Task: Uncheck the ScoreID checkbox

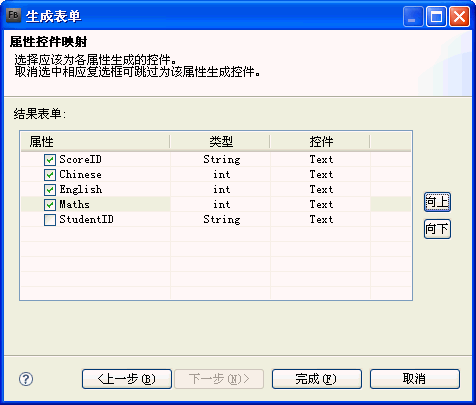Action: (50, 160)
